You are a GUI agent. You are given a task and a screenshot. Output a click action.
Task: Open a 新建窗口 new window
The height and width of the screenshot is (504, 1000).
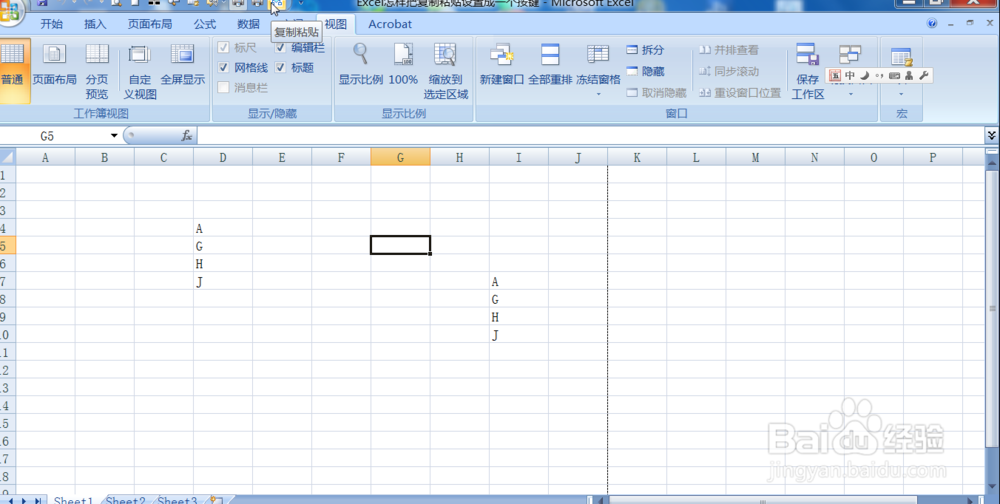[502, 64]
